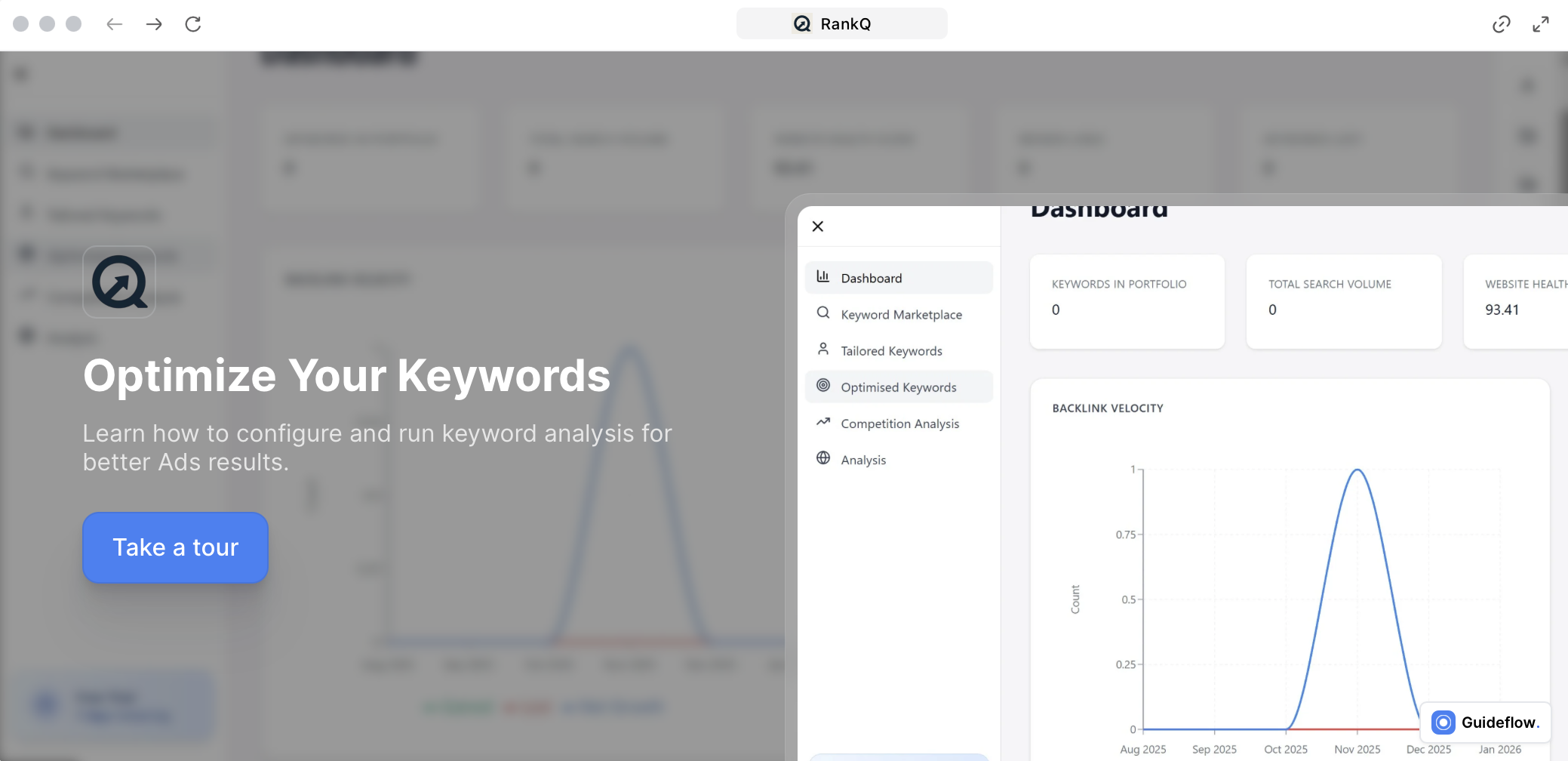Click the Take a tour button
This screenshot has height=761, width=1568.
tap(175, 547)
